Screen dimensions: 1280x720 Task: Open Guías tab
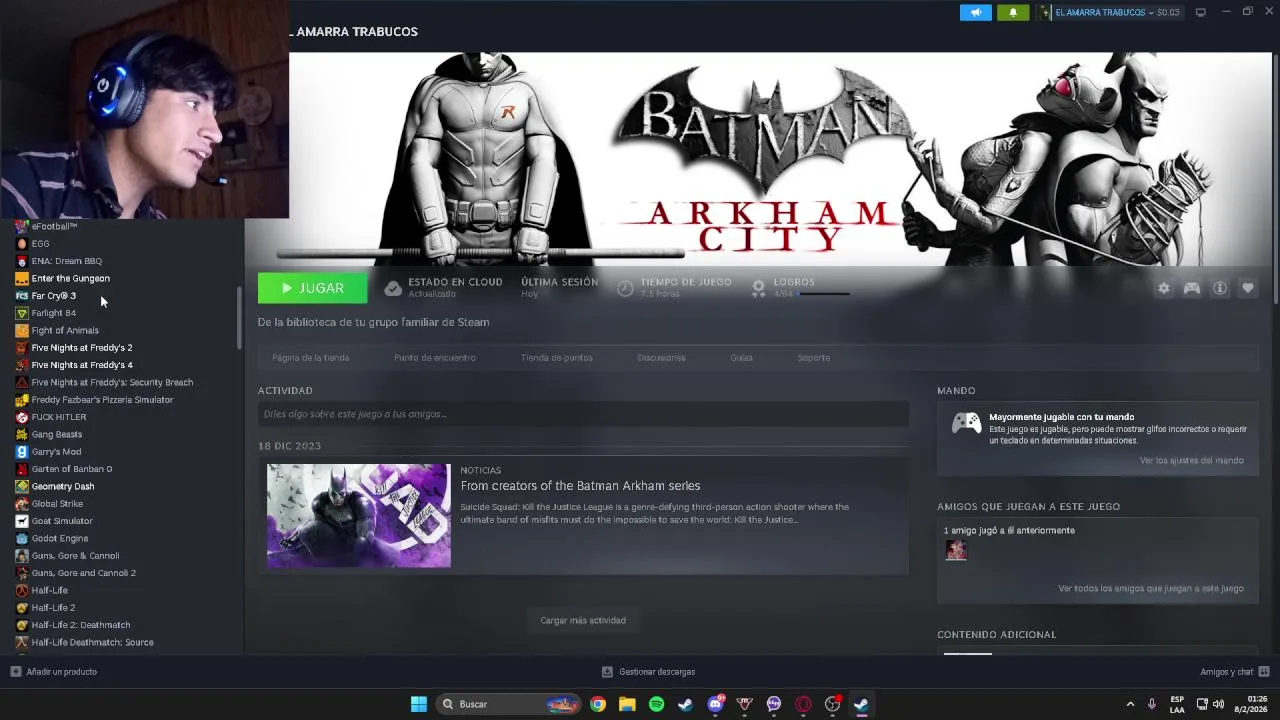pos(741,358)
